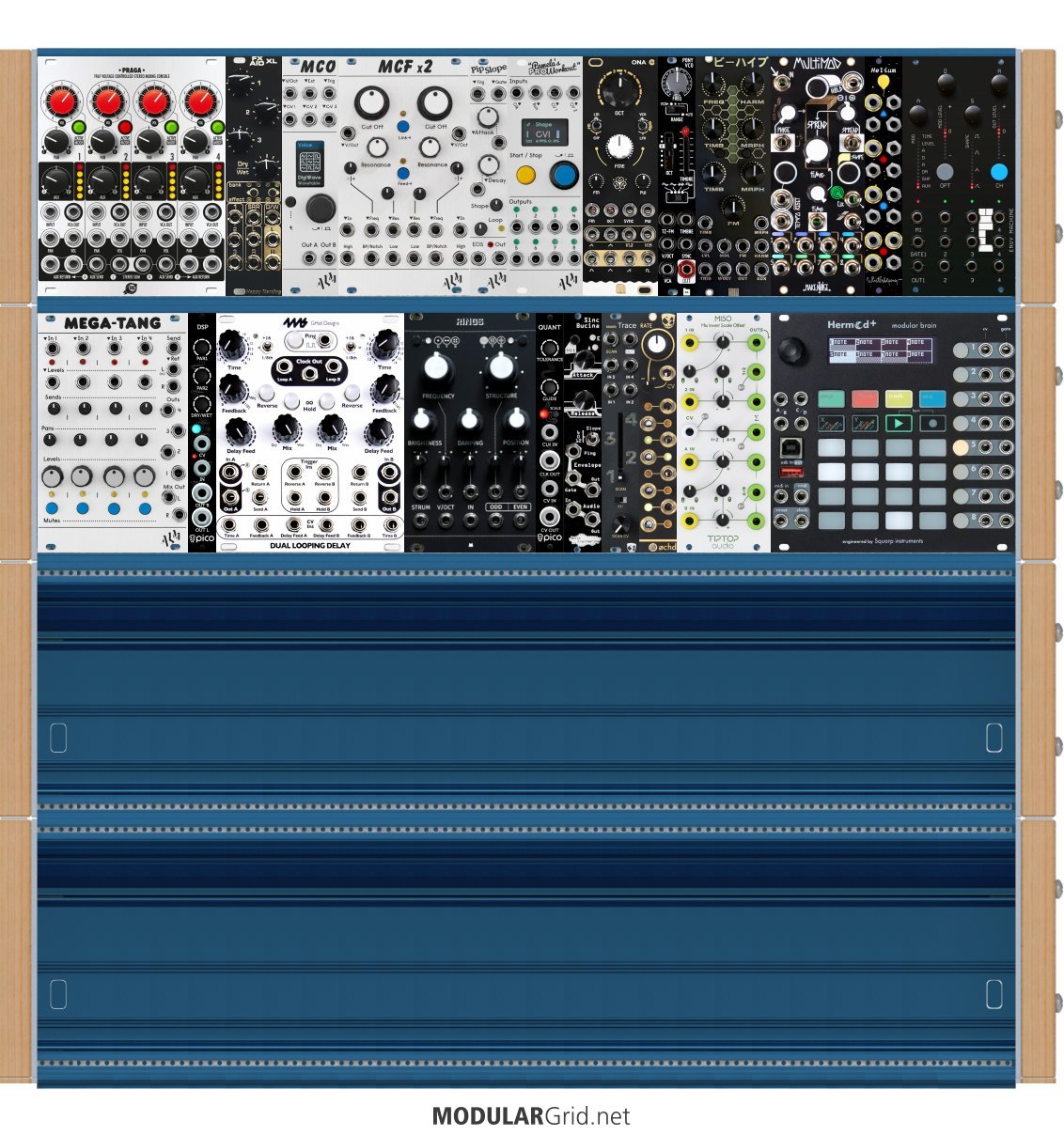The image size is (1064, 1136).
Task: Click the blue encoder knob on Pamela's Workout
Action: (563, 175)
